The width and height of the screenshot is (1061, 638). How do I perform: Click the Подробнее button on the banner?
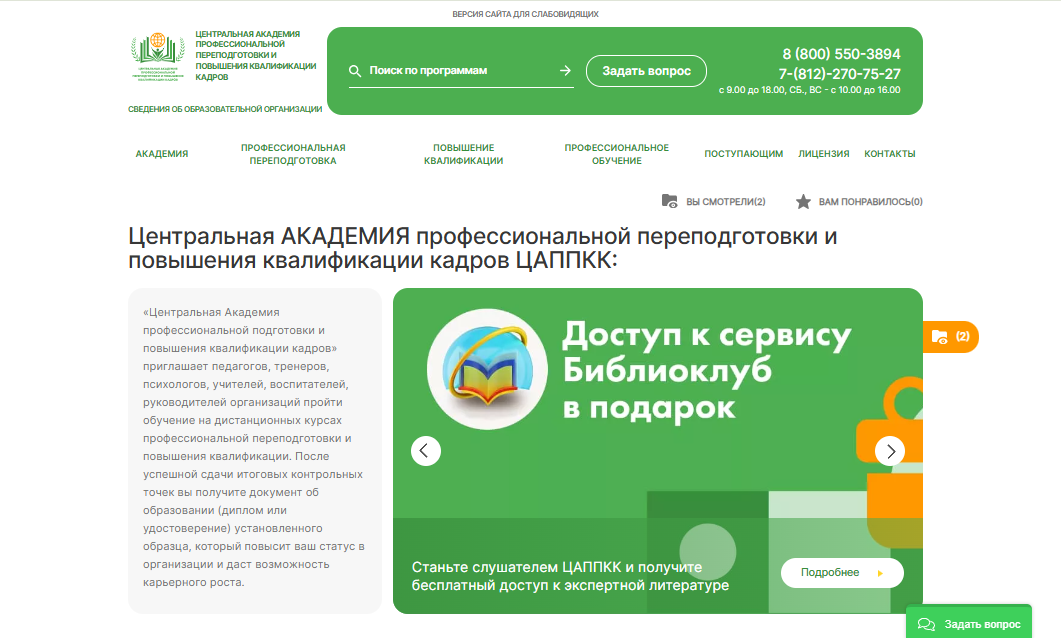click(842, 573)
